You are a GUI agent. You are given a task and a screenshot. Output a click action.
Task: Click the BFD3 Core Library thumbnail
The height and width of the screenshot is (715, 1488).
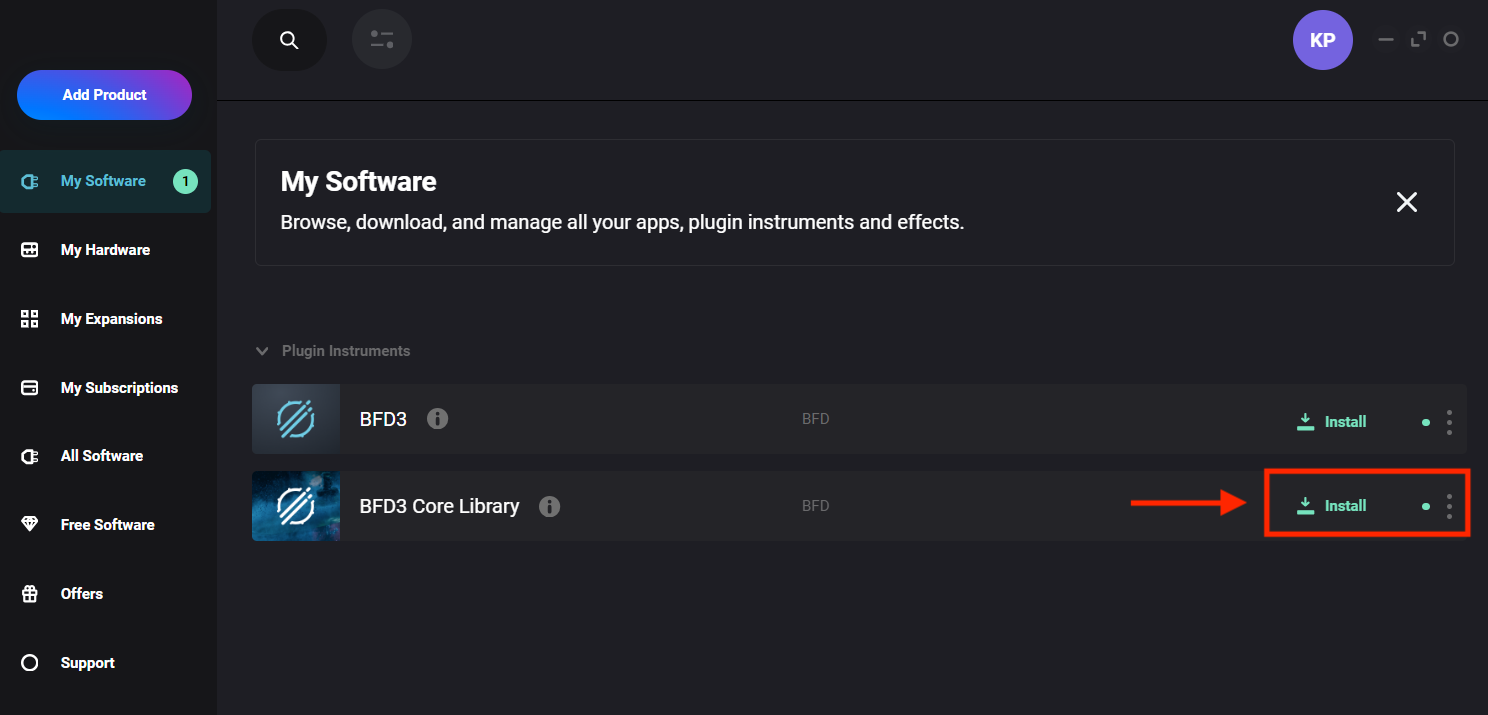(x=296, y=506)
